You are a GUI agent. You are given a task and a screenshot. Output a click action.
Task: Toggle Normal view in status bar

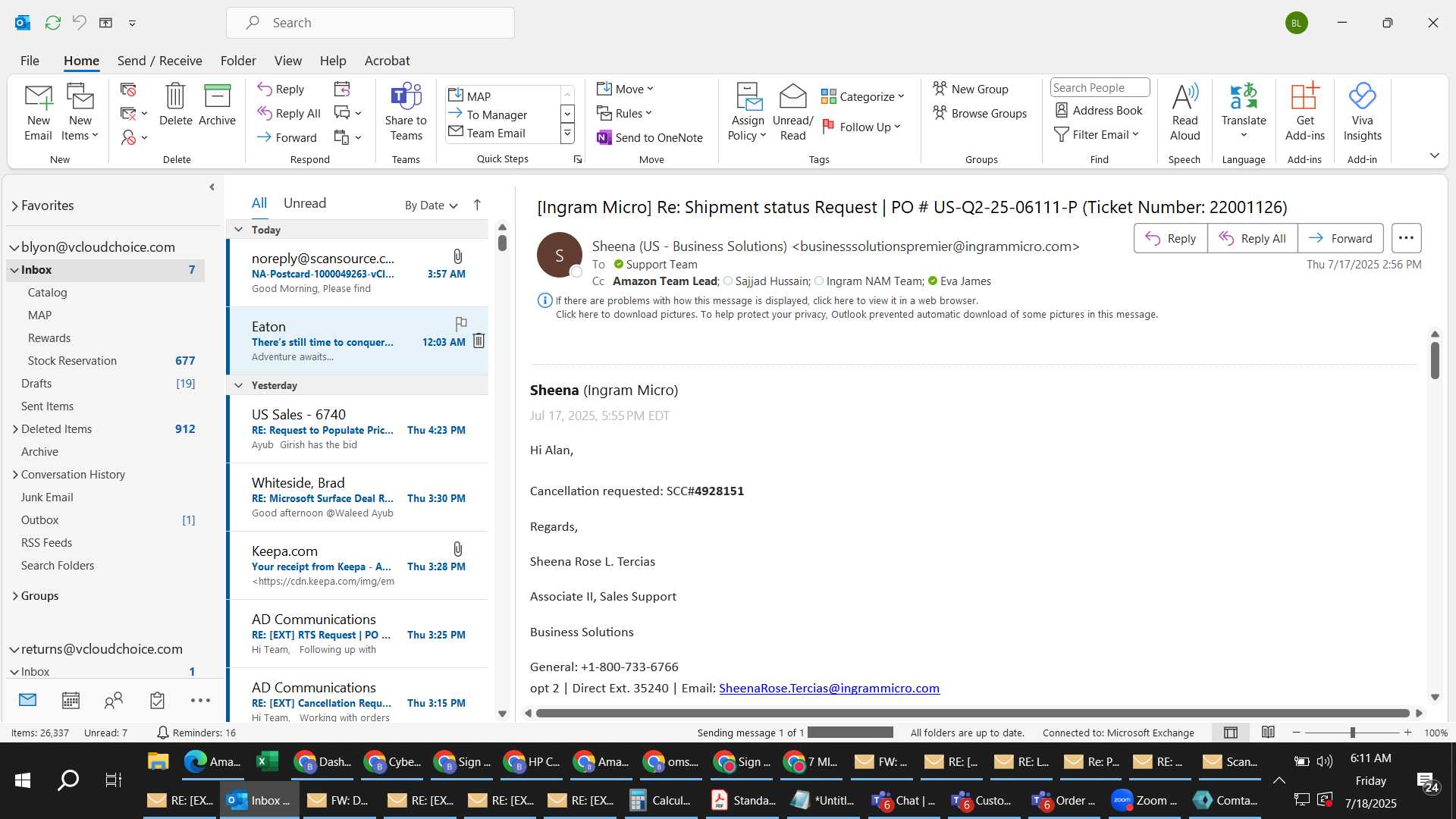click(1231, 733)
